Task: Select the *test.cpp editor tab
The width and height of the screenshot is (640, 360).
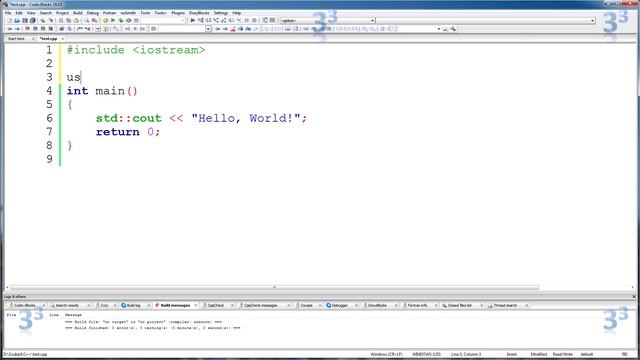Action: [x=49, y=39]
